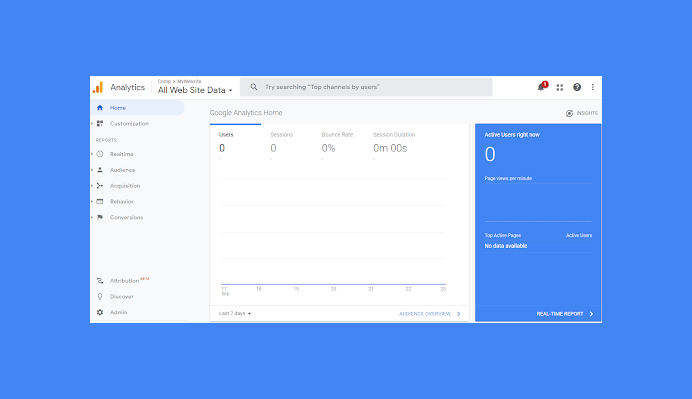Open the Last 7 days date dropdown

click(x=235, y=313)
